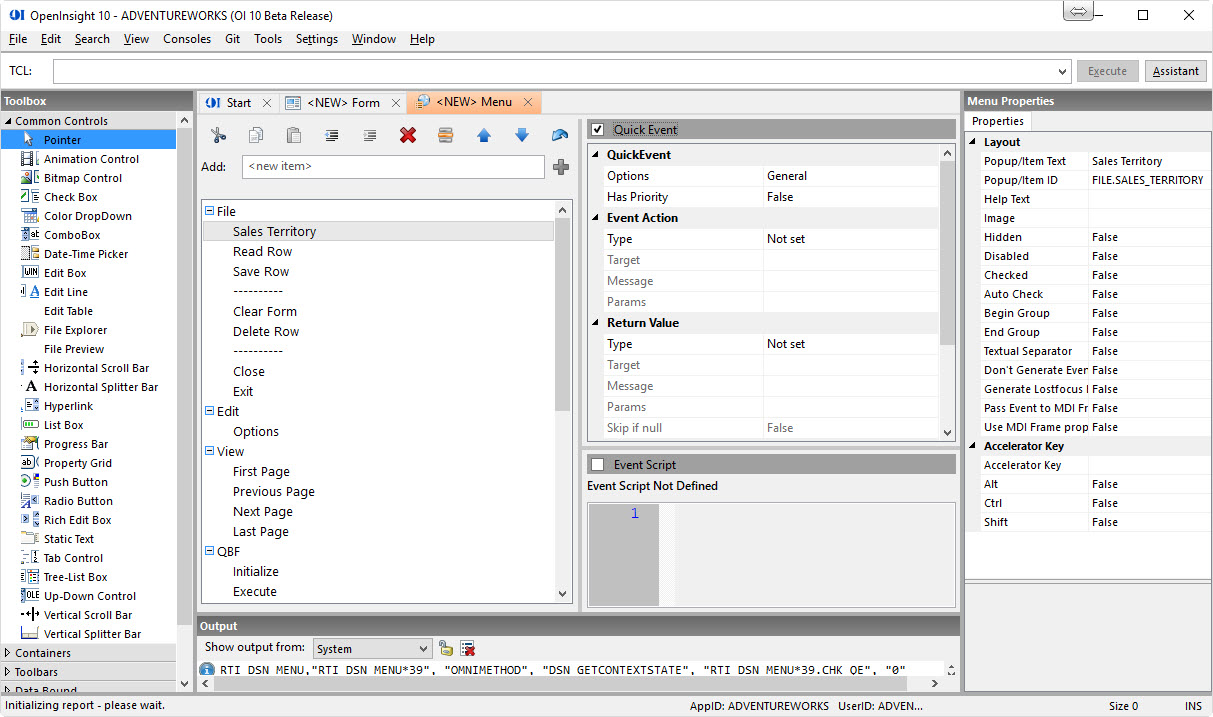Delete selected menu item with red X
Image resolution: width=1213 pixels, height=717 pixels.
click(408, 135)
